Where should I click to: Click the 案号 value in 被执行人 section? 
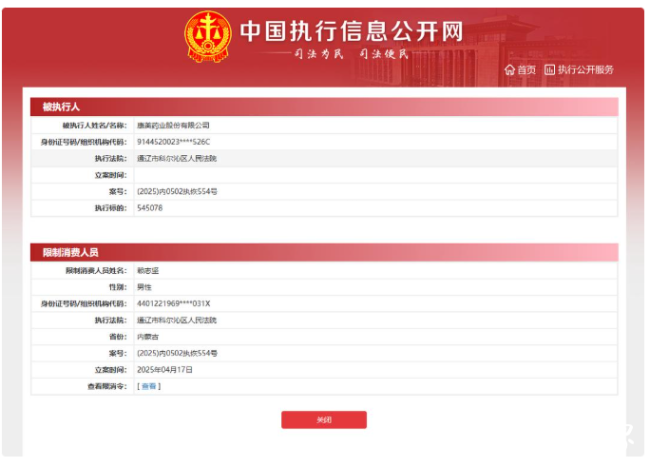pyautogui.click(x=176, y=191)
